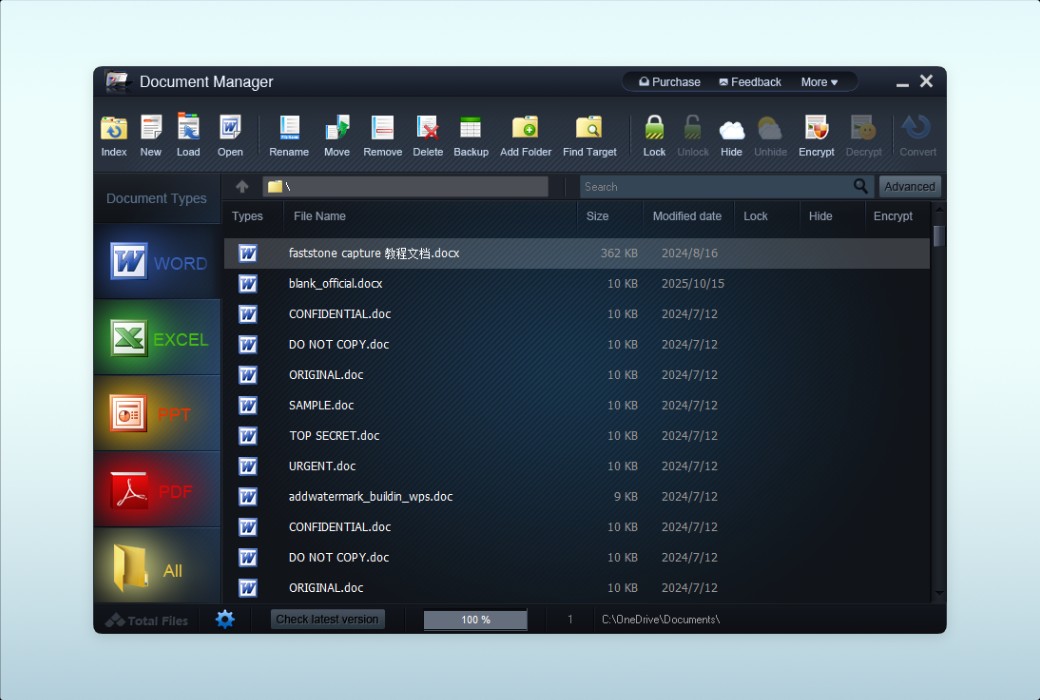Switch to the EXCEL document type
Viewport: 1040px width, 700px height.
158,339
